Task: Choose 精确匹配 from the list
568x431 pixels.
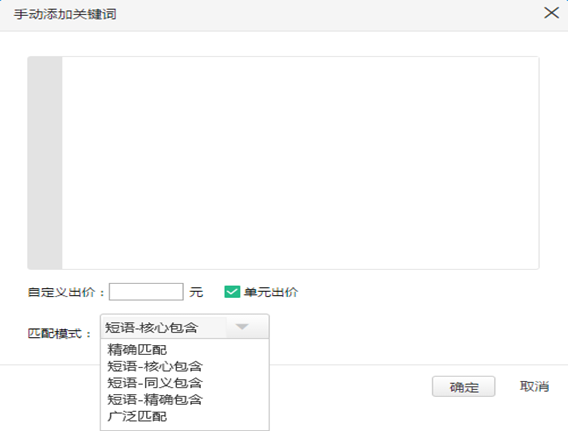Action: (x=137, y=350)
